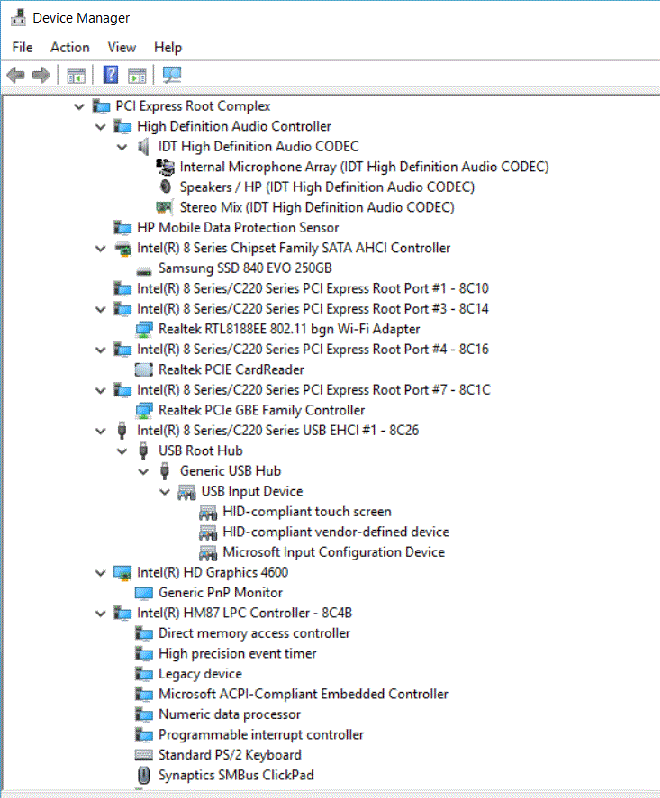Click the Microsoft Input Configuration Device icon

click(x=208, y=553)
